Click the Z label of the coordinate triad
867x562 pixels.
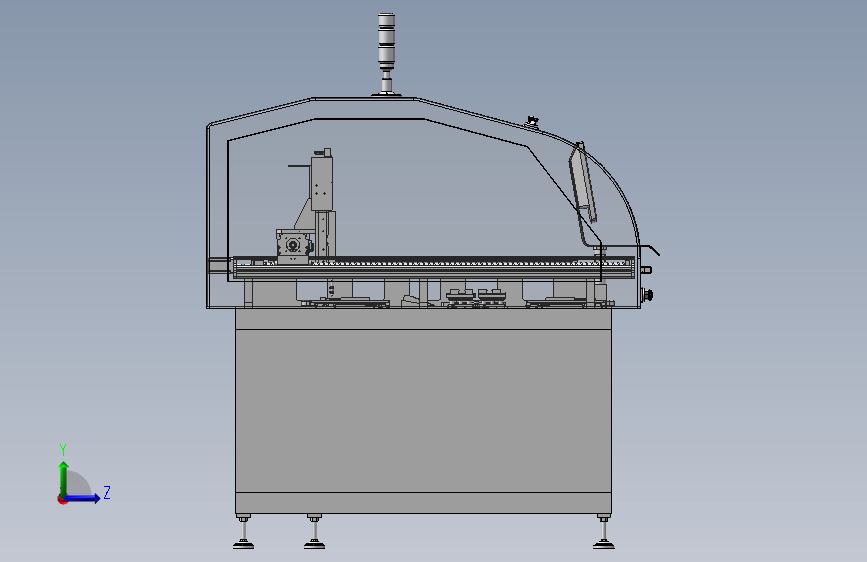pos(107,492)
